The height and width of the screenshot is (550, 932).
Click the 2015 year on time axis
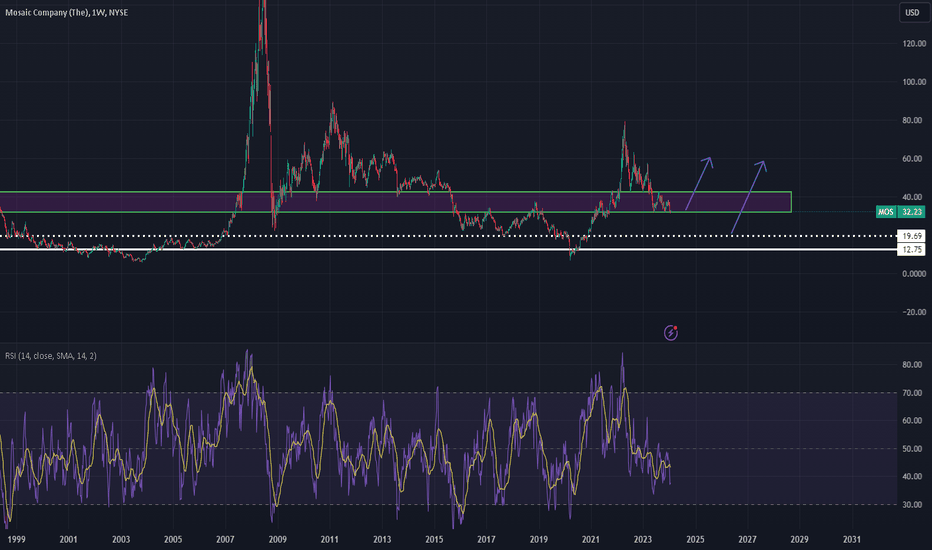(x=434, y=539)
